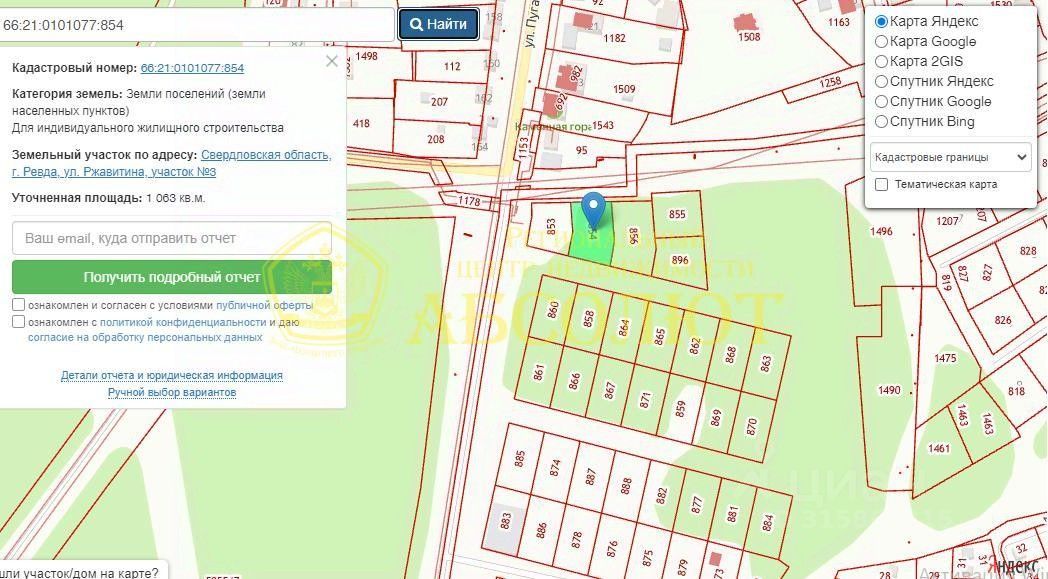Click parcel 870 on the map
Viewport: 1048px width, 579px height.
752,427
